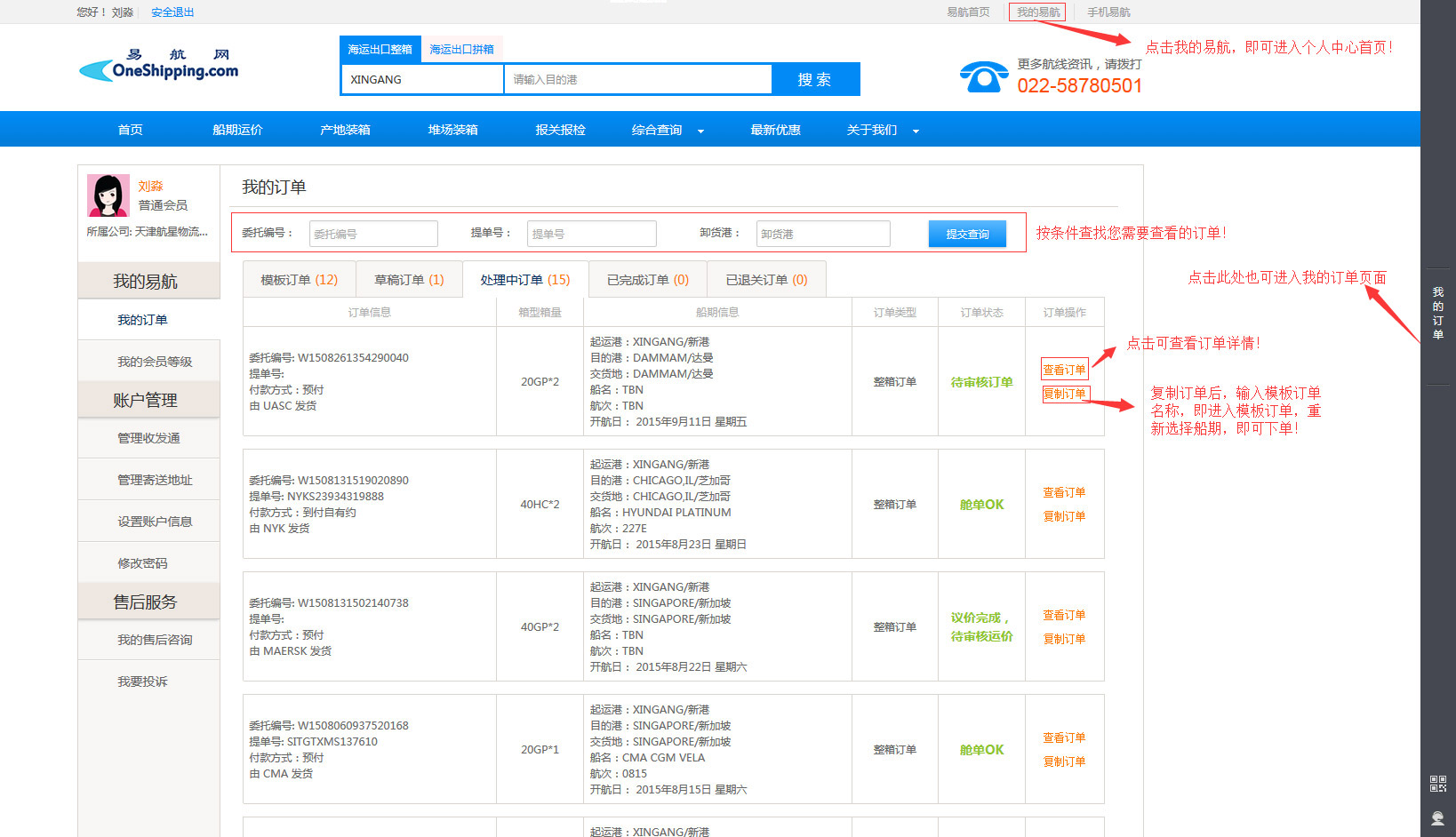The image size is (1456, 837).
Task: Click the blue telephone icon
Action: click(x=983, y=77)
